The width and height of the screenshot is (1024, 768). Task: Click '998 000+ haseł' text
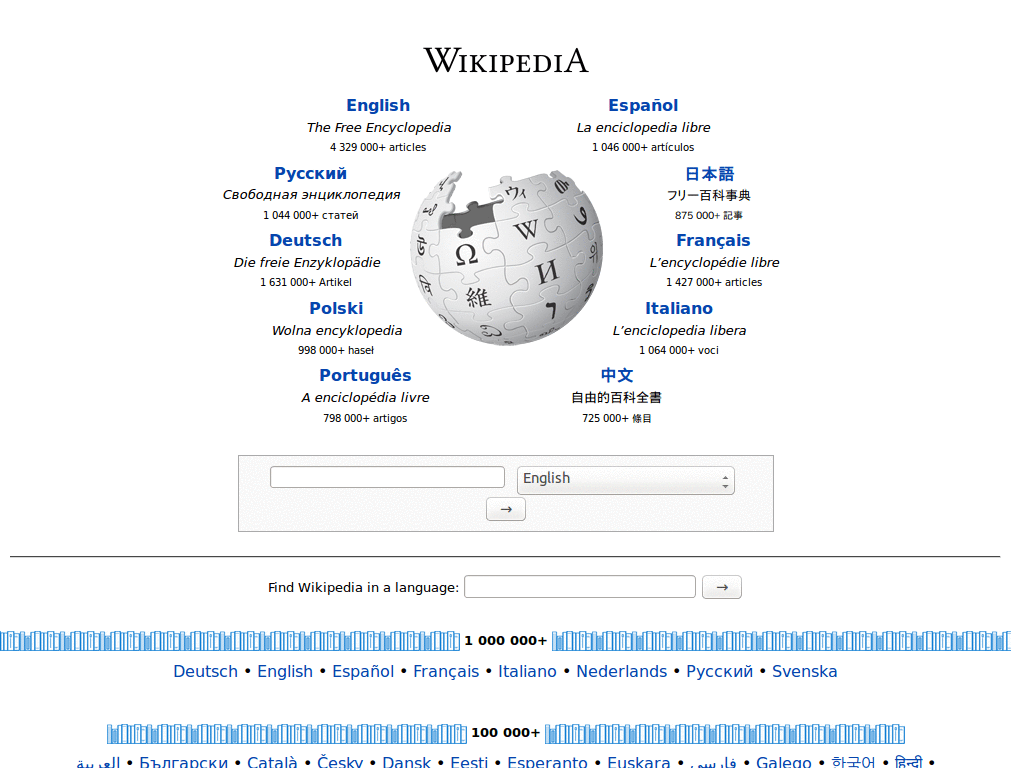(336, 350)
